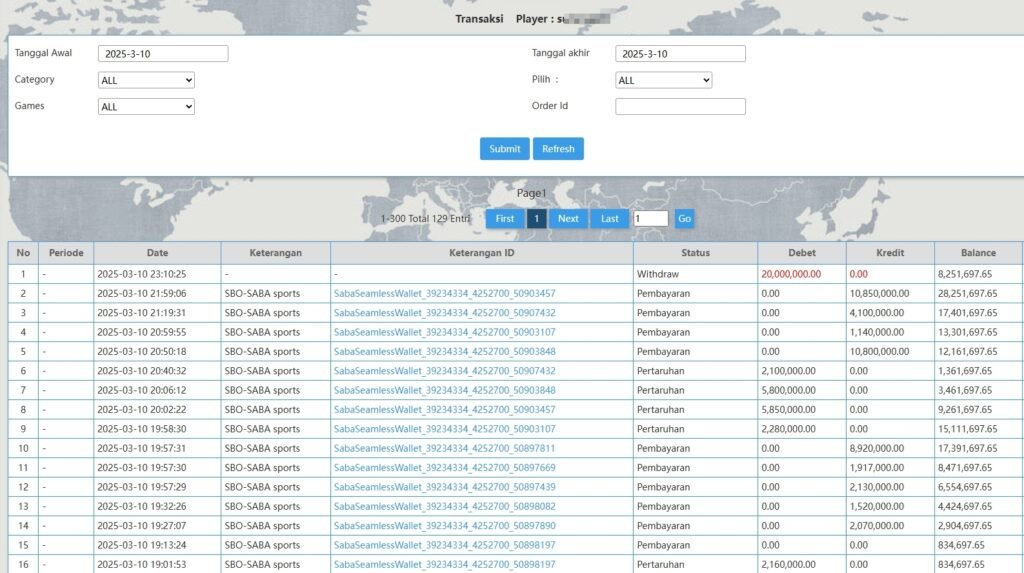
Task: Click the page number input field
Action: pyautogui.click(x=650, y=219)
